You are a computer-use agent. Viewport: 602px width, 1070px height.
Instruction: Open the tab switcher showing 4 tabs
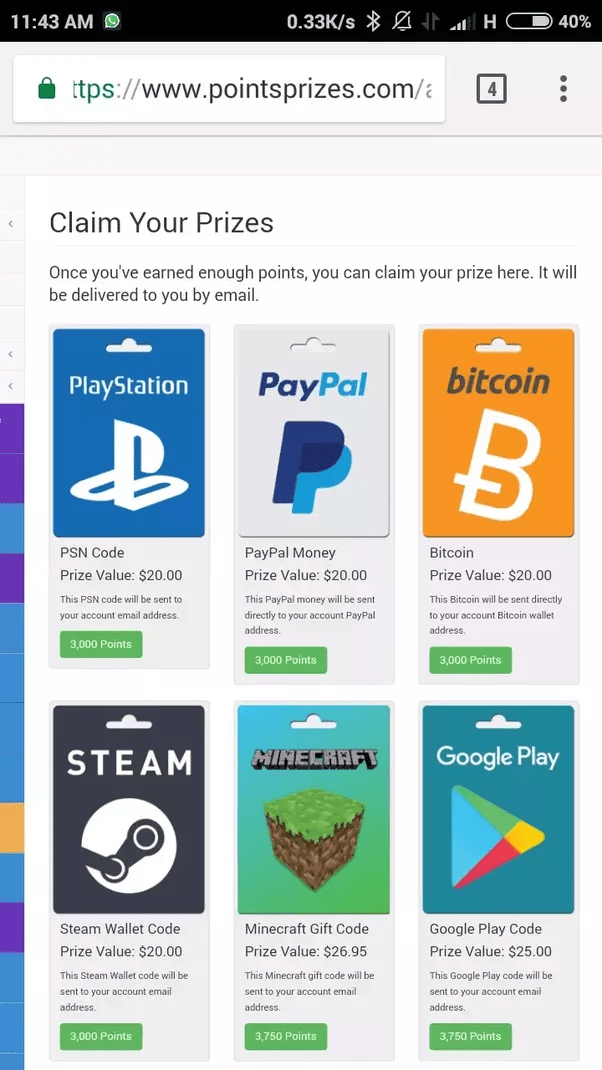(491, 88)
